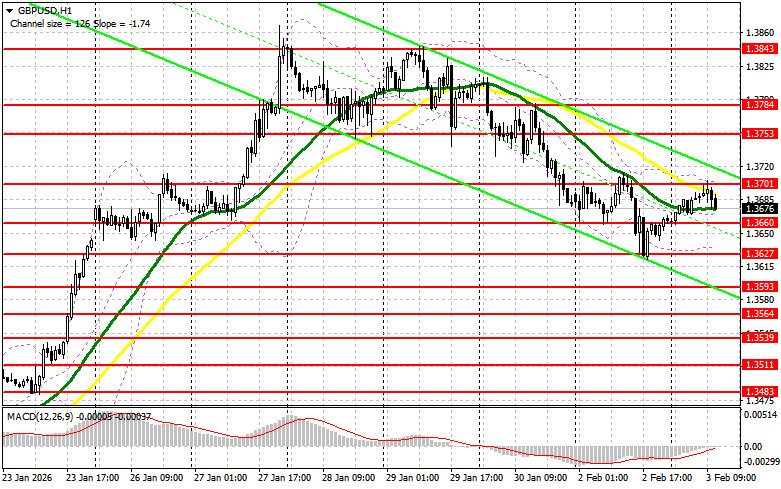781x489 pixels.
Task: Select the 1.3660 support price tag
Action: click(759, 222)
